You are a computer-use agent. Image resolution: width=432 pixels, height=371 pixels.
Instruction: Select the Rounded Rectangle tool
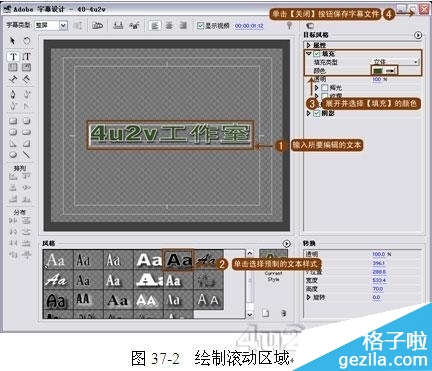pyautogui.click(x=26, y=132)
